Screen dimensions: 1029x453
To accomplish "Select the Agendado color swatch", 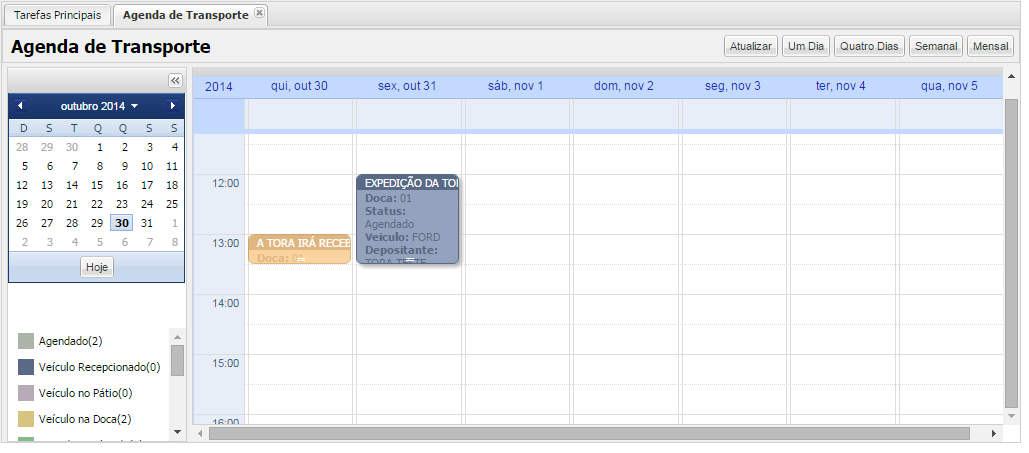I will click(26, 341).
